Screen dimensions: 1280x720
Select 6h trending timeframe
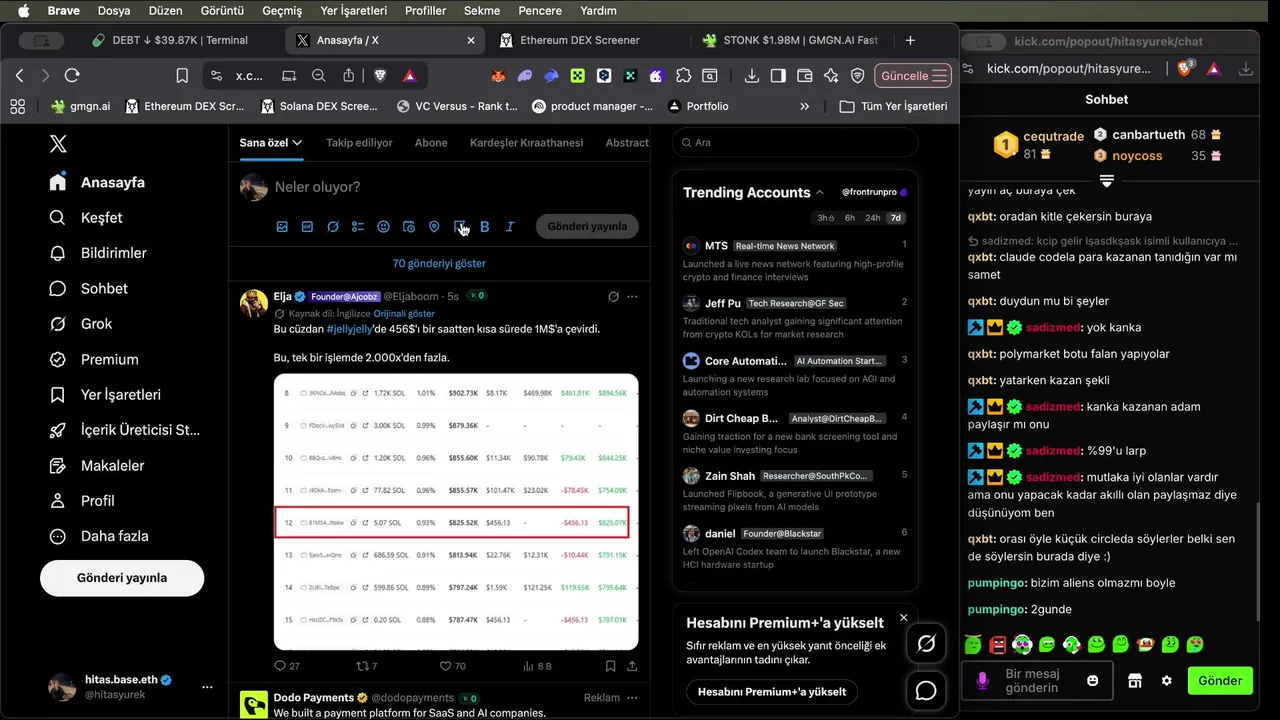pos(850,217)
